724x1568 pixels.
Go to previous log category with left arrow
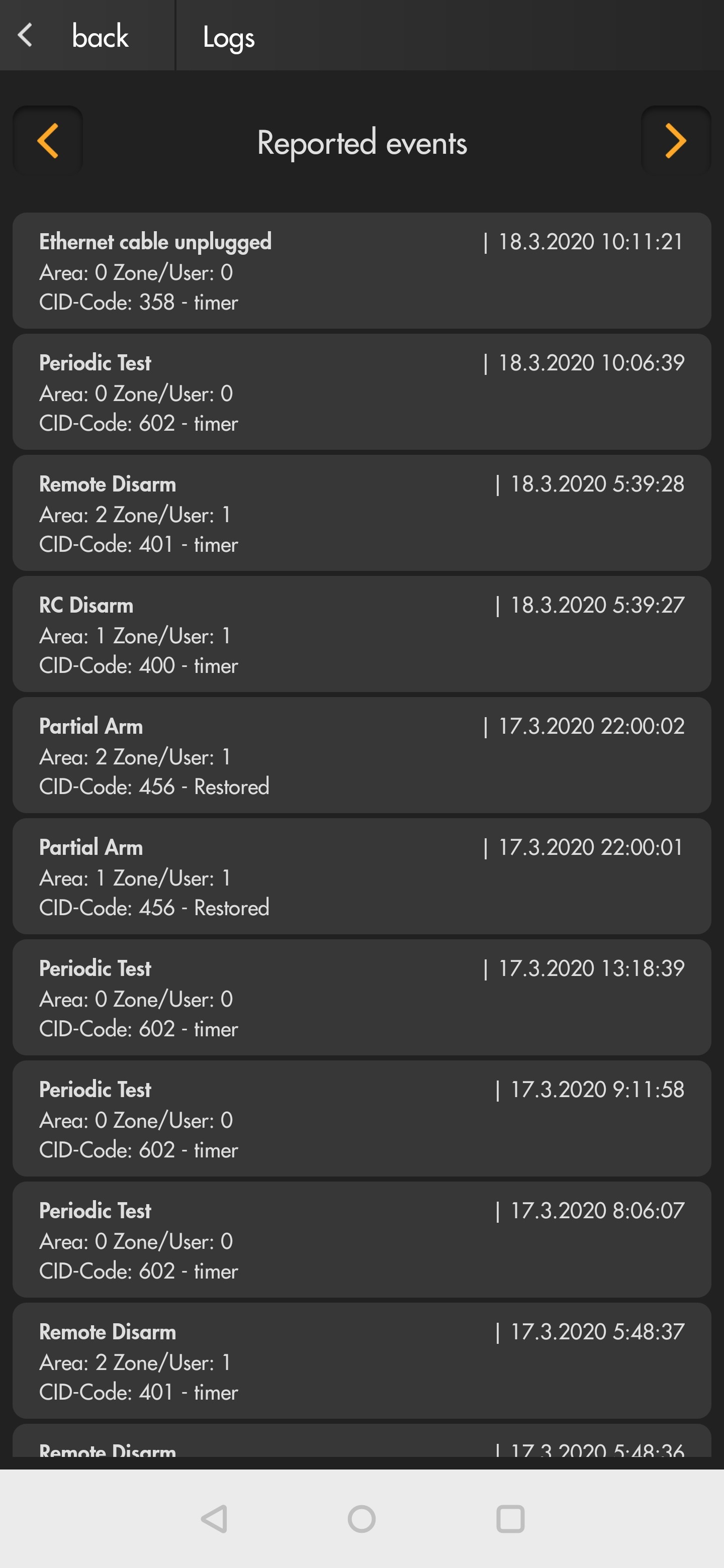47,141
